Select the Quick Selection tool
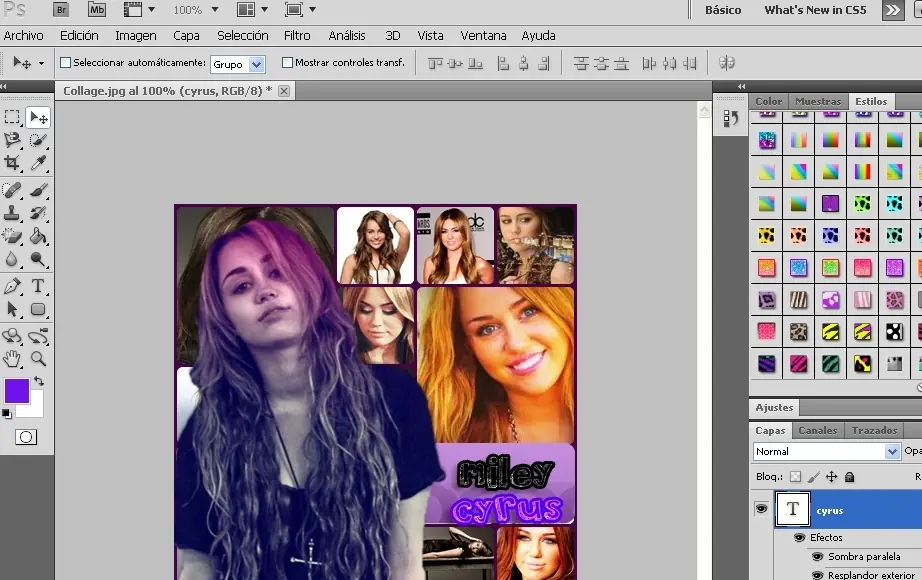922x580 pixels. [x=38, y=140]
